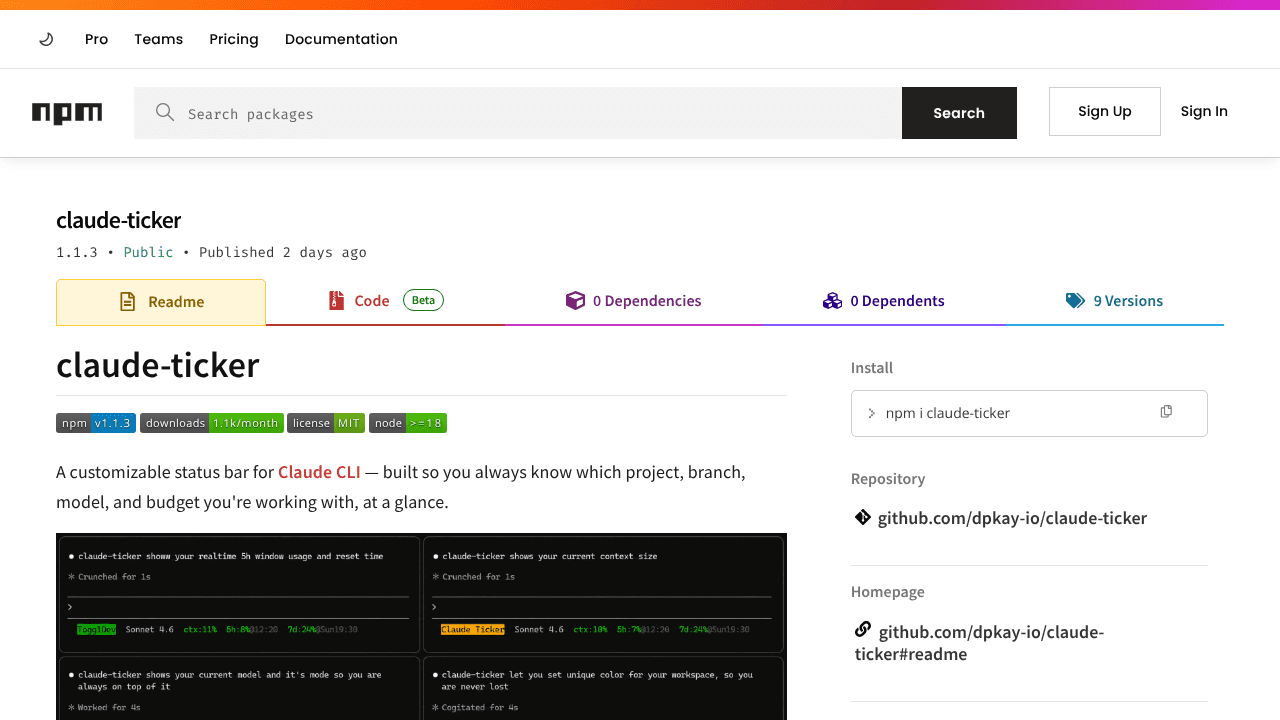Screen dimensions: 1280x720
Task: Select the Readme tab
Action: [x=161, y=302]
